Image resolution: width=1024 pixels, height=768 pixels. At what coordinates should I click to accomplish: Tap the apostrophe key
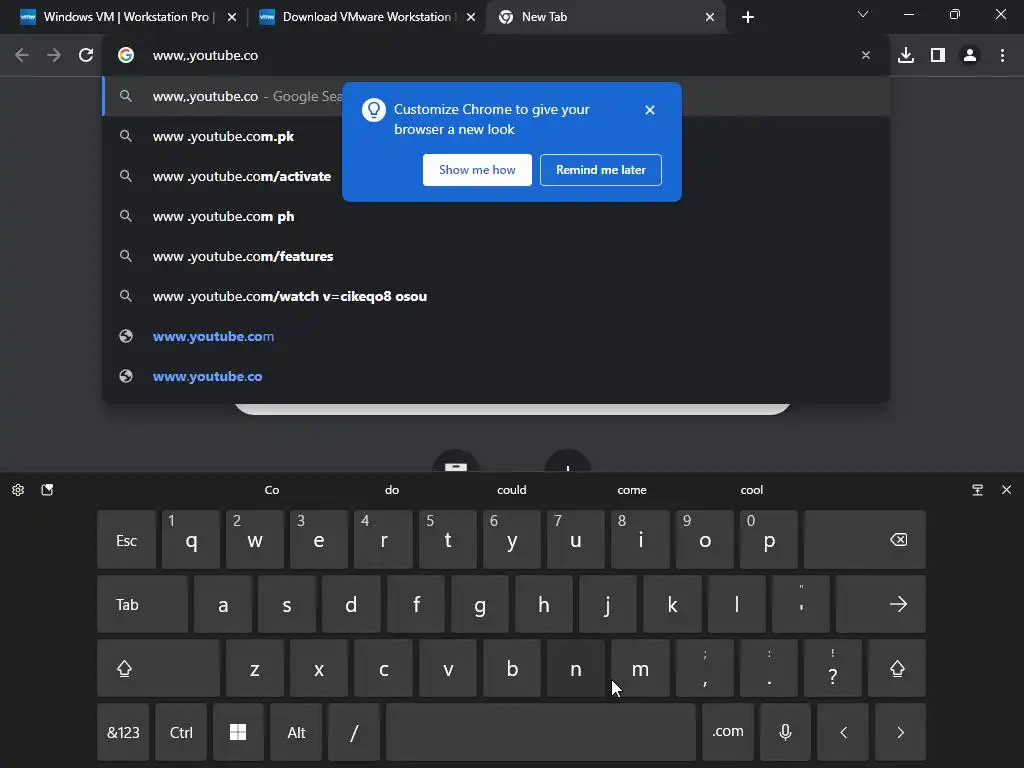(x=801, y=604)
